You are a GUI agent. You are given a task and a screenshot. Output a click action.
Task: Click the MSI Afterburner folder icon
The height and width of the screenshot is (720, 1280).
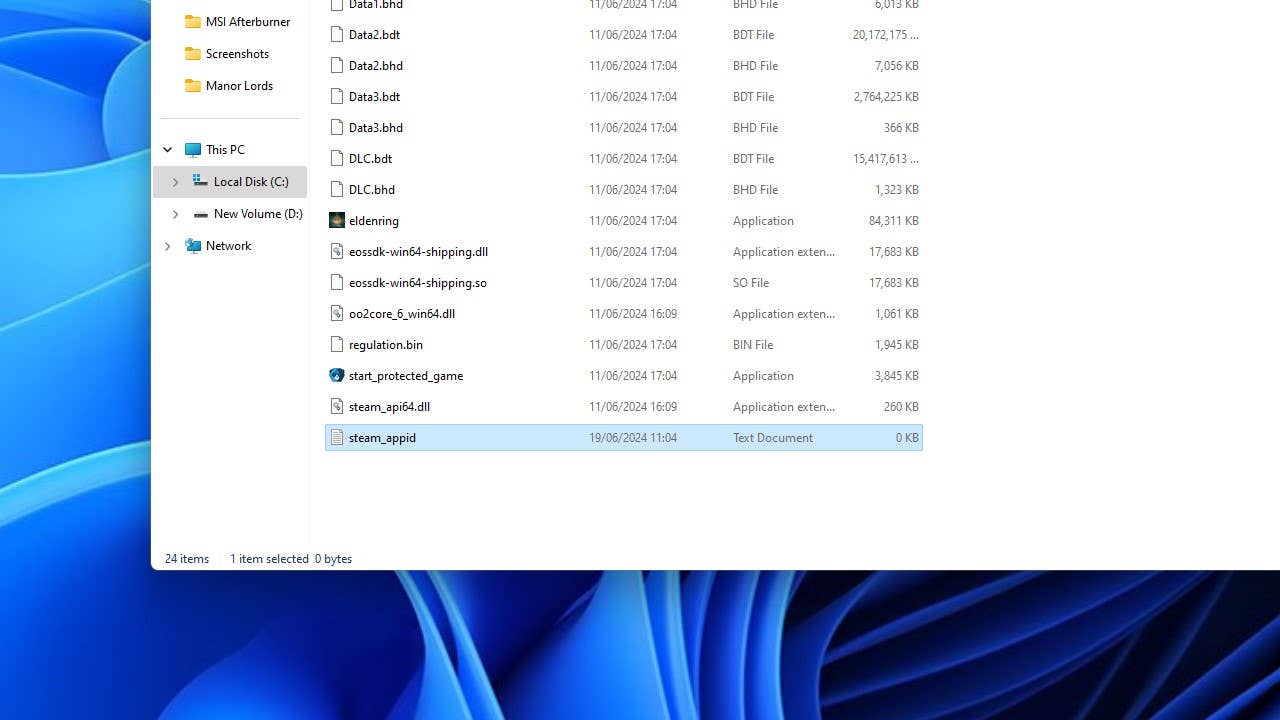[193, 22]
